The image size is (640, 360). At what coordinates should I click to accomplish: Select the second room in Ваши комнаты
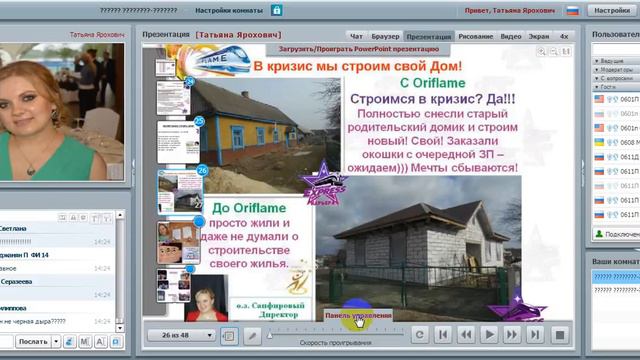[616, 290]
